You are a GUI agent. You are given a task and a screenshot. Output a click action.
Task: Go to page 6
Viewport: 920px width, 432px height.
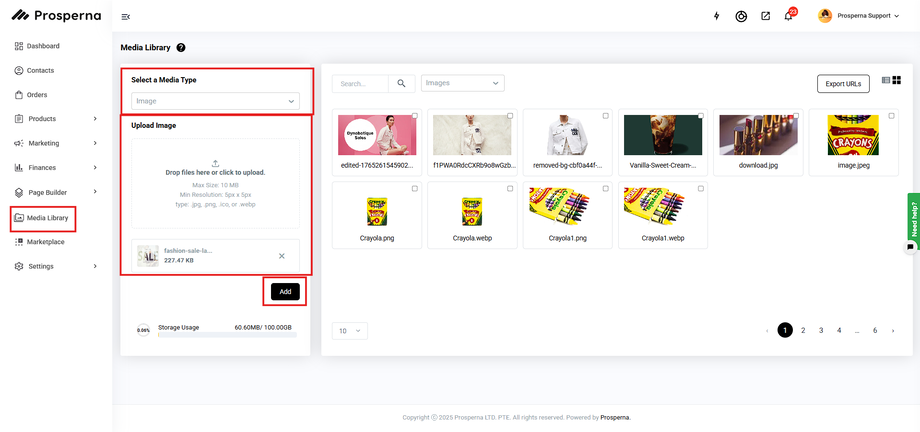click(875, 330)
